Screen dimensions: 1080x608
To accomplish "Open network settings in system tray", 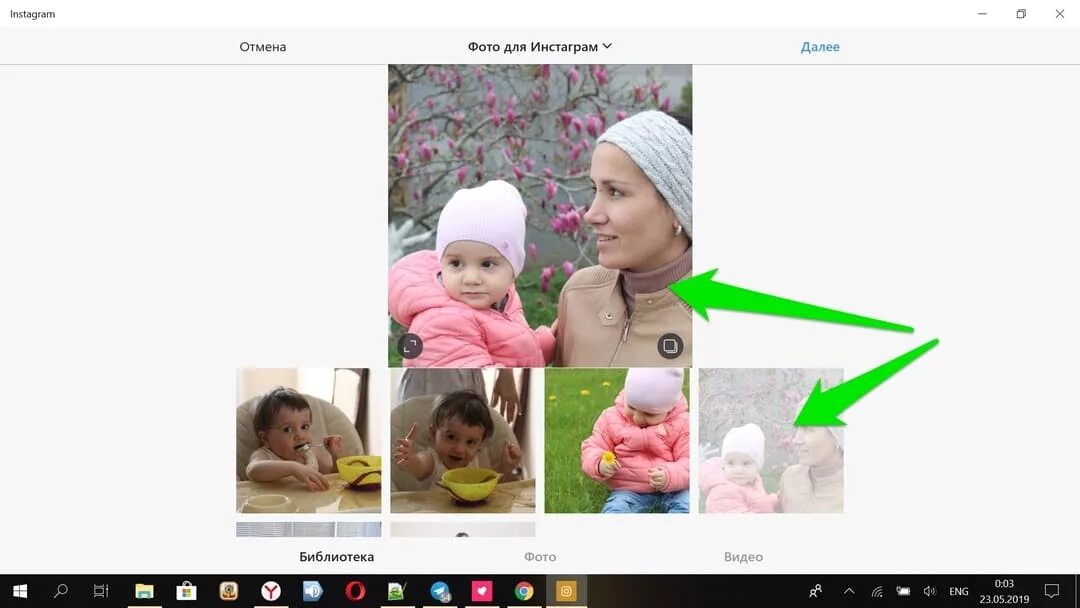I will coord(877,591).
